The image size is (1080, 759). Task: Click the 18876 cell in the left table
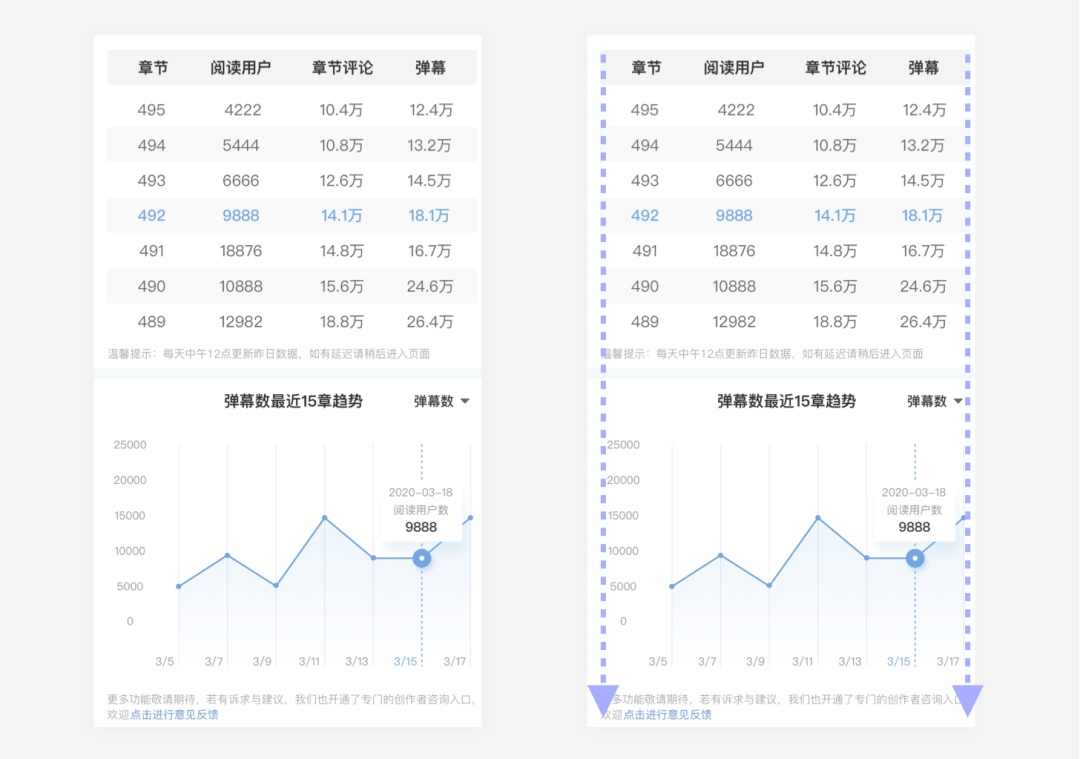(241, 251)
